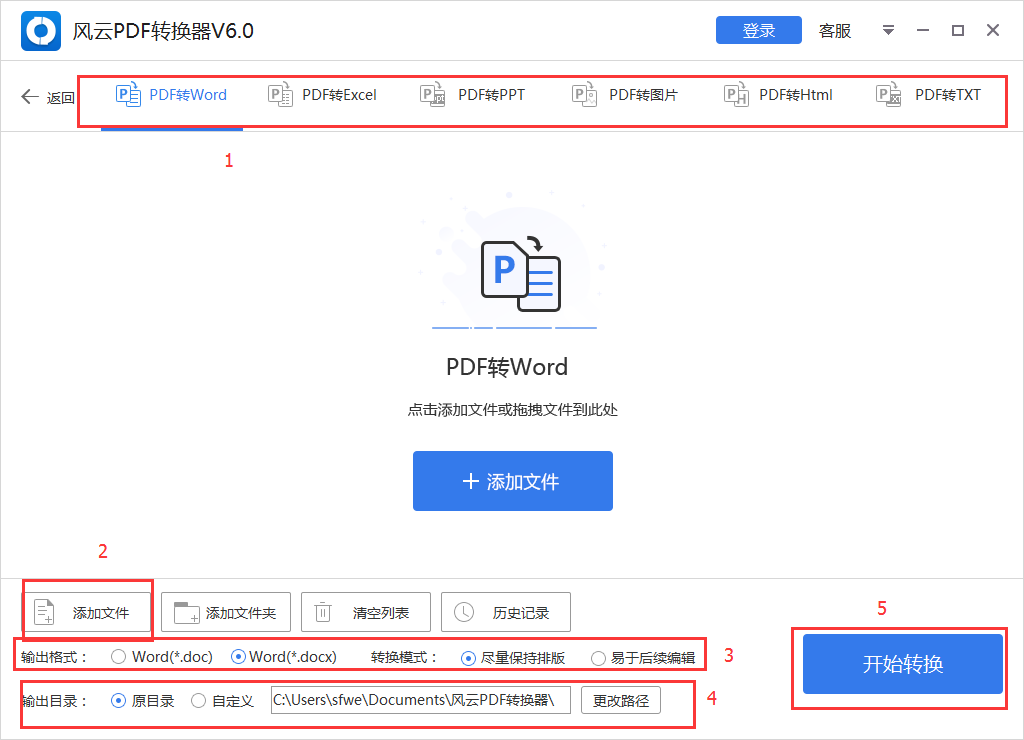Click the 转换模式 label

pos(404,657)
